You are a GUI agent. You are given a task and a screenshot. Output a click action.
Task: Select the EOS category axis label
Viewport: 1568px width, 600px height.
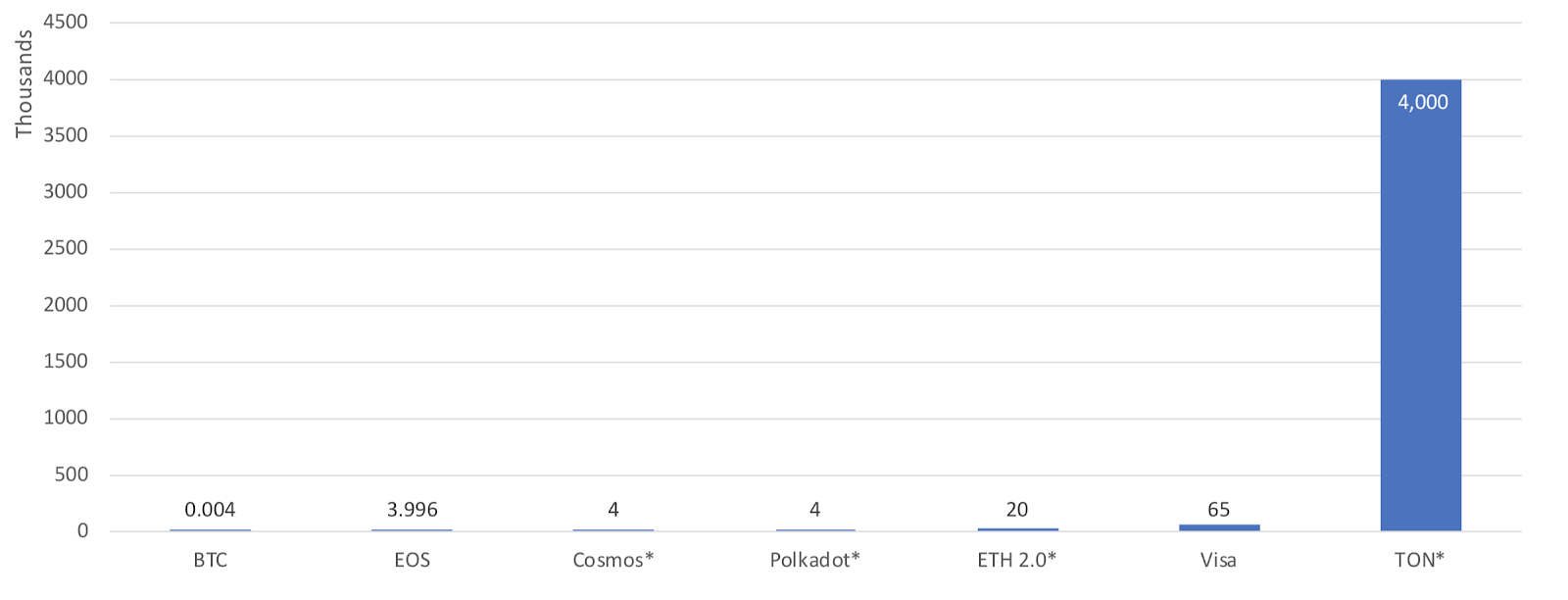coord(412,560)
